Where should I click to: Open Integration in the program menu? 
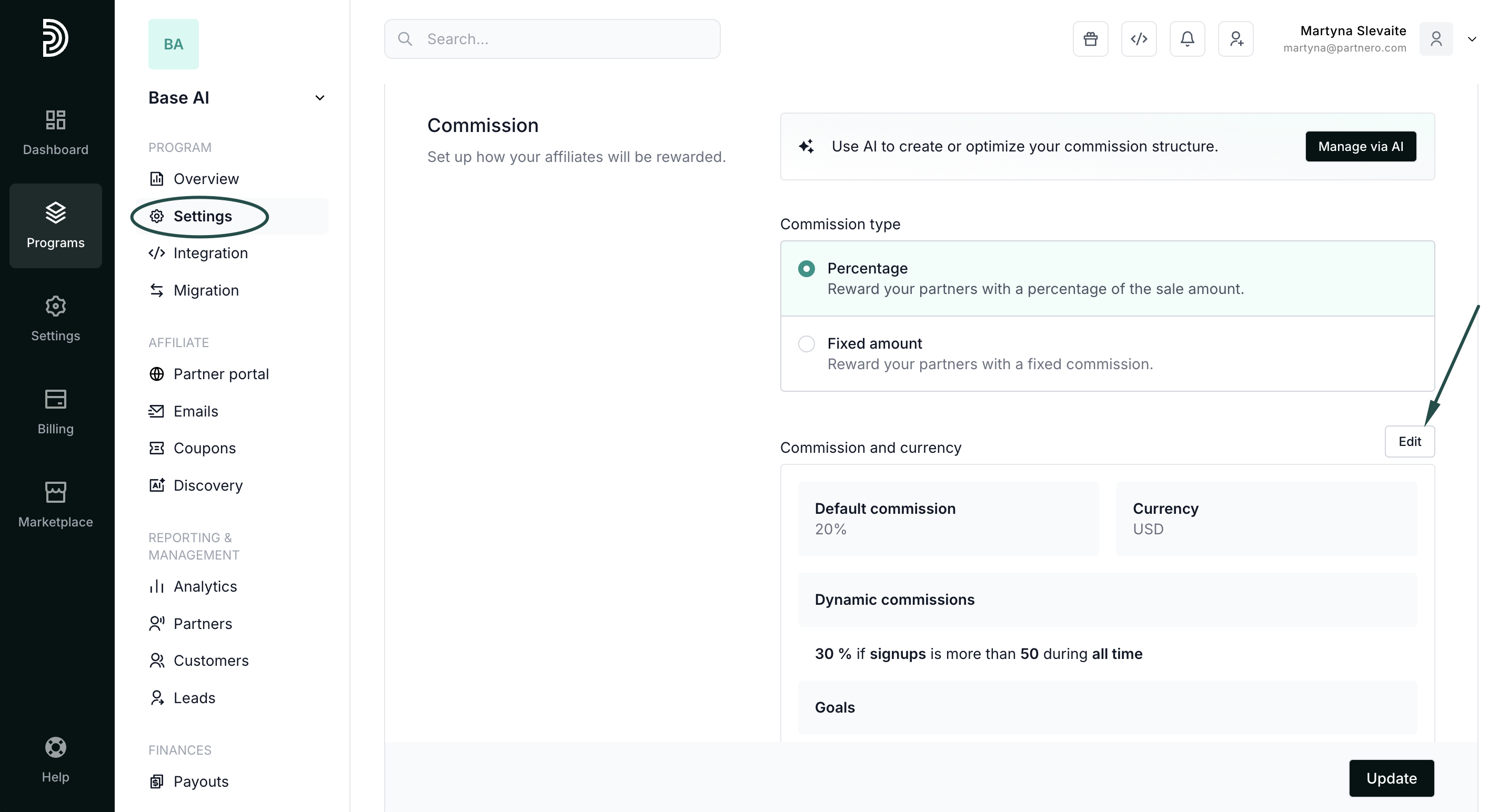pyautogui.click(x=210, y=253)
